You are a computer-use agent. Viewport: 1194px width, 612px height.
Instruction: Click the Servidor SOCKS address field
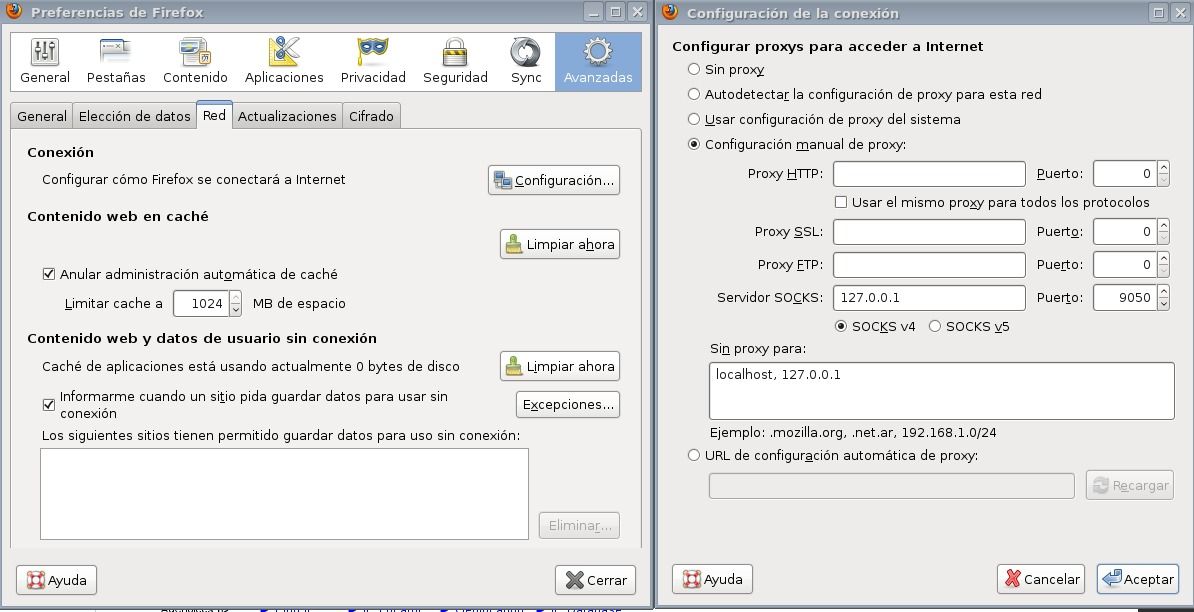(x=929, y=298)
